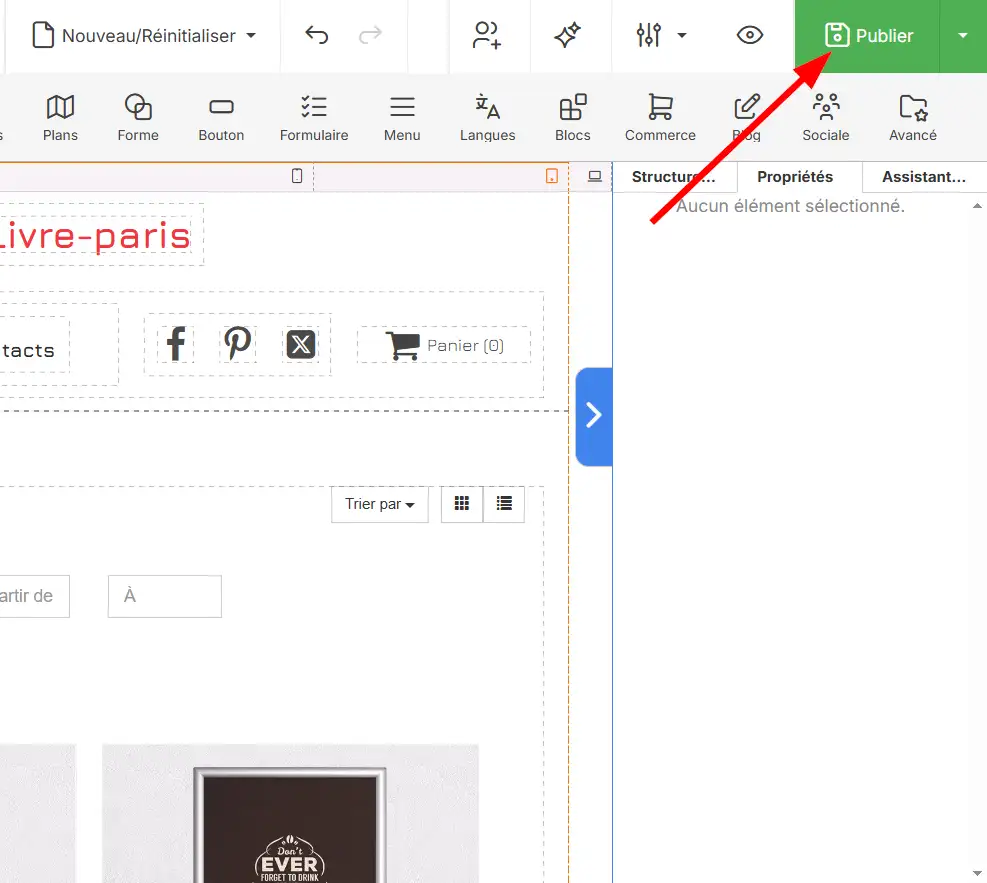The image size is (987, 883).
Task: Switch products to list view
Action: (x=504, y=504)
